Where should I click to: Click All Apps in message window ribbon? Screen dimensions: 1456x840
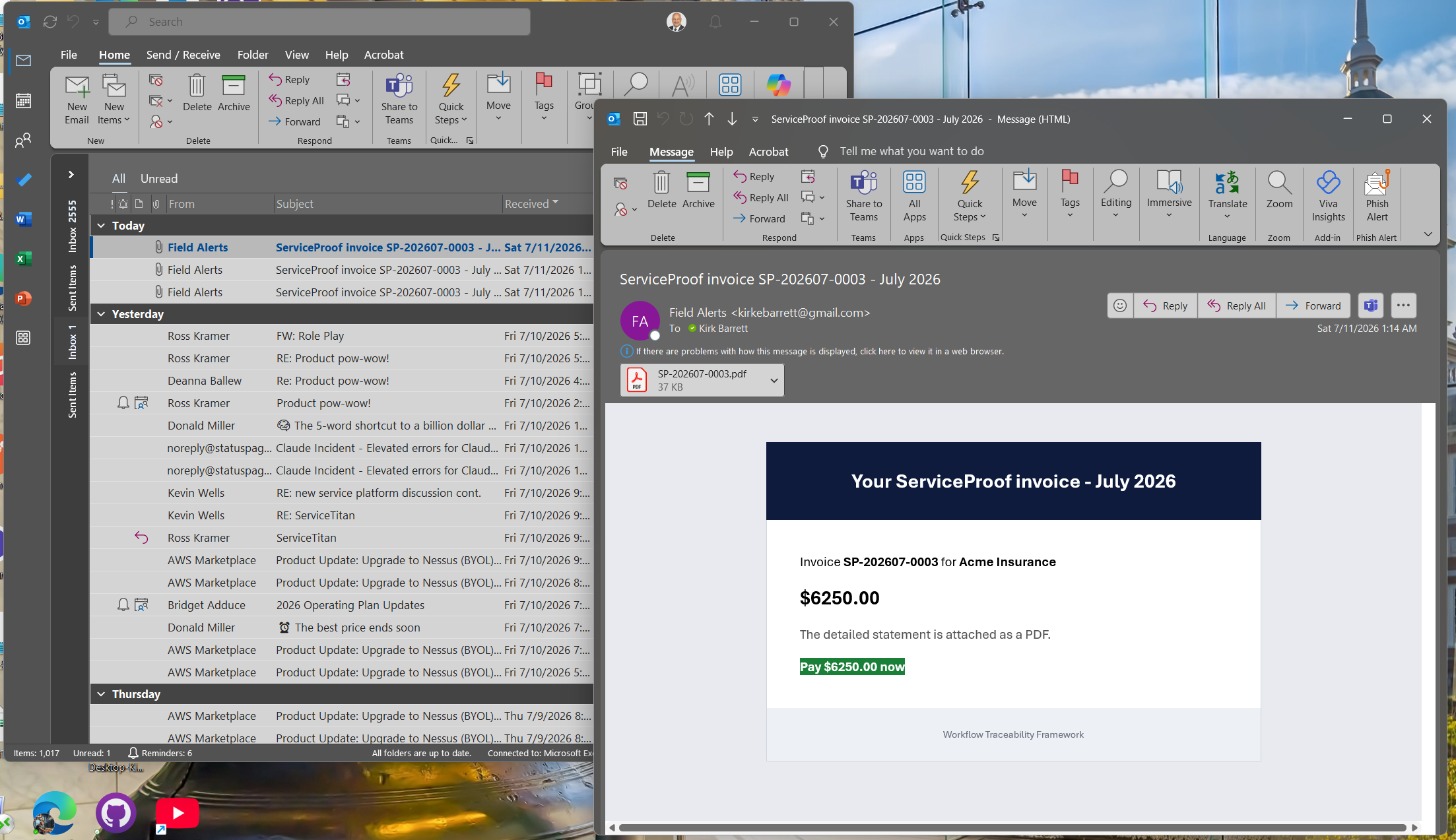click(914, 197)
